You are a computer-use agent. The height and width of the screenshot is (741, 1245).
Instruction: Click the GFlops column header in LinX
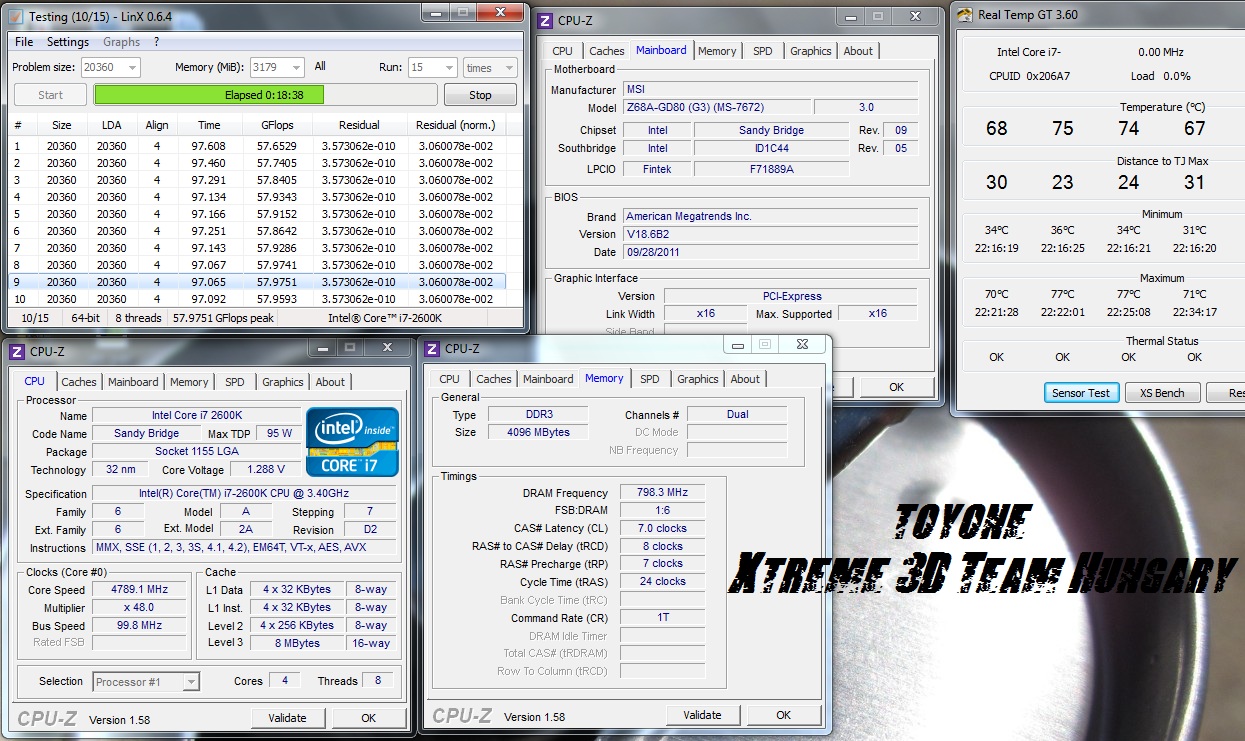(x=276, y=125)
